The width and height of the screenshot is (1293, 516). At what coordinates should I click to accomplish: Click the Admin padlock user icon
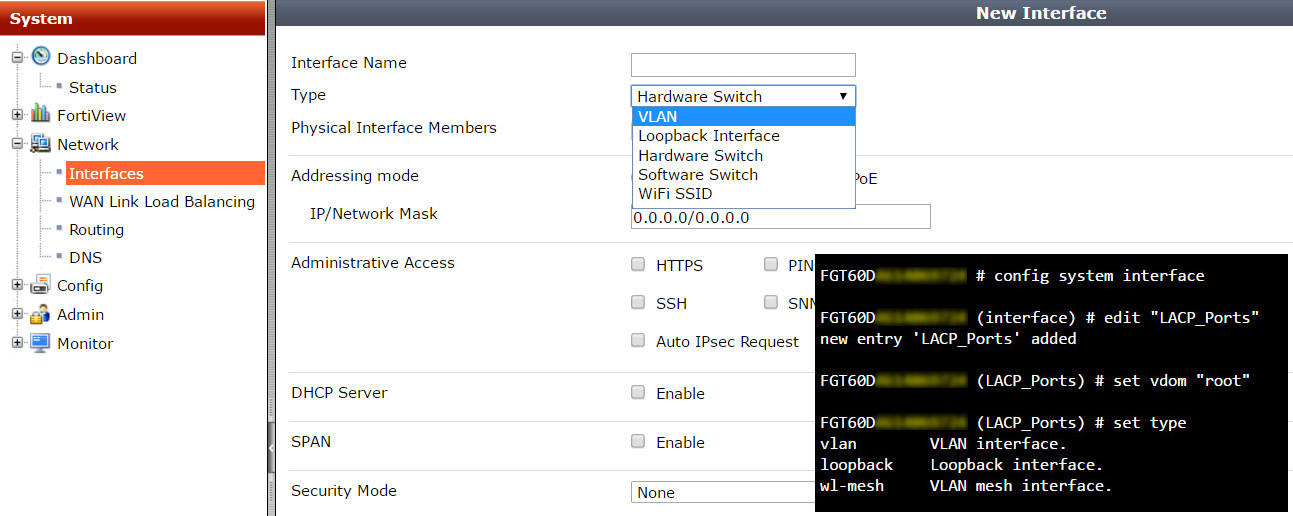click(41, 314)
